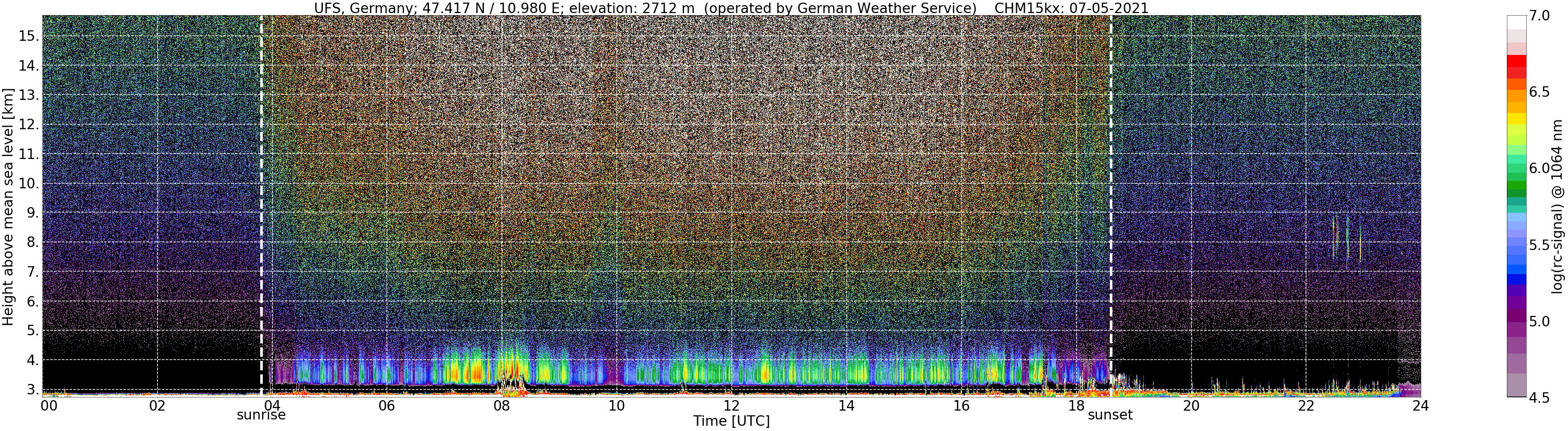The width and height of the screenshot is (1568, 431).
Task: Click the '18' time tick label
Action: pyautogui.click(x=1076, y=405)
